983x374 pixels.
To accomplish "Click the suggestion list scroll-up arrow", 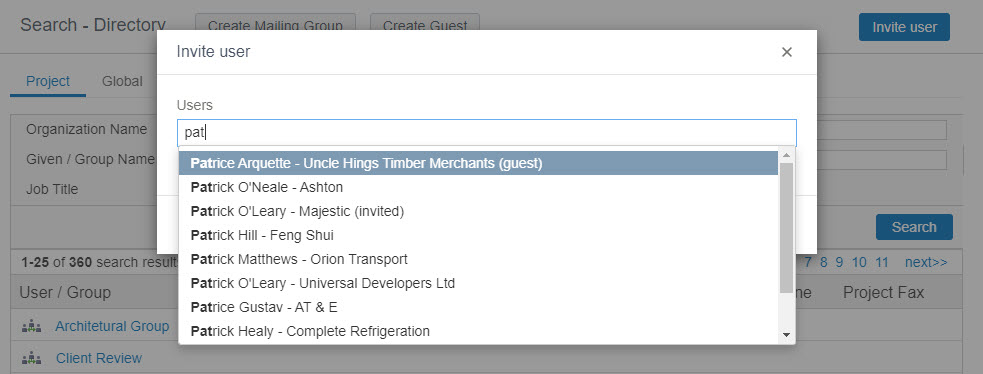I will (787, 154).
